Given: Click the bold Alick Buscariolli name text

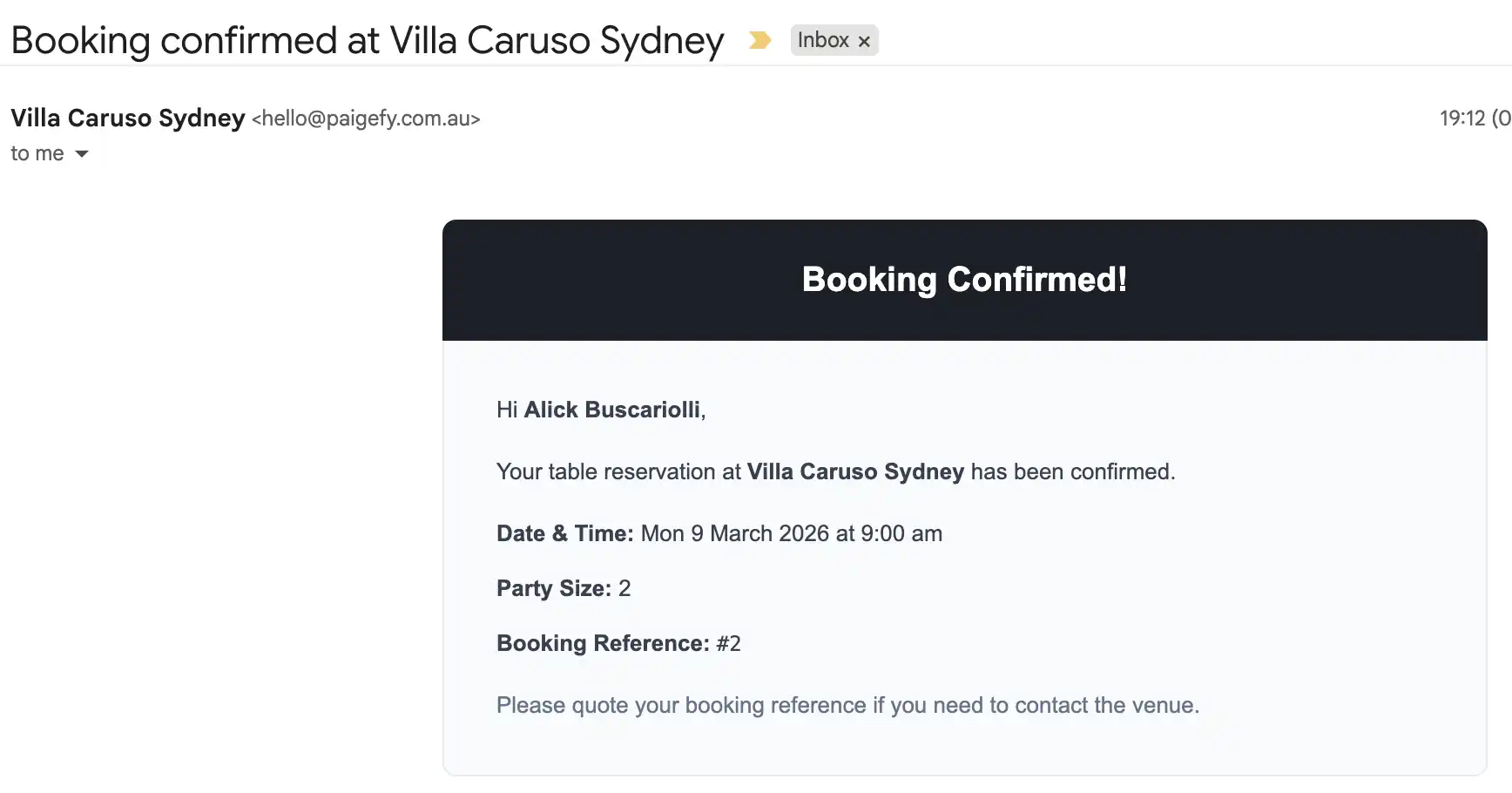Looking at the screenshot, I should pos(613,410).
